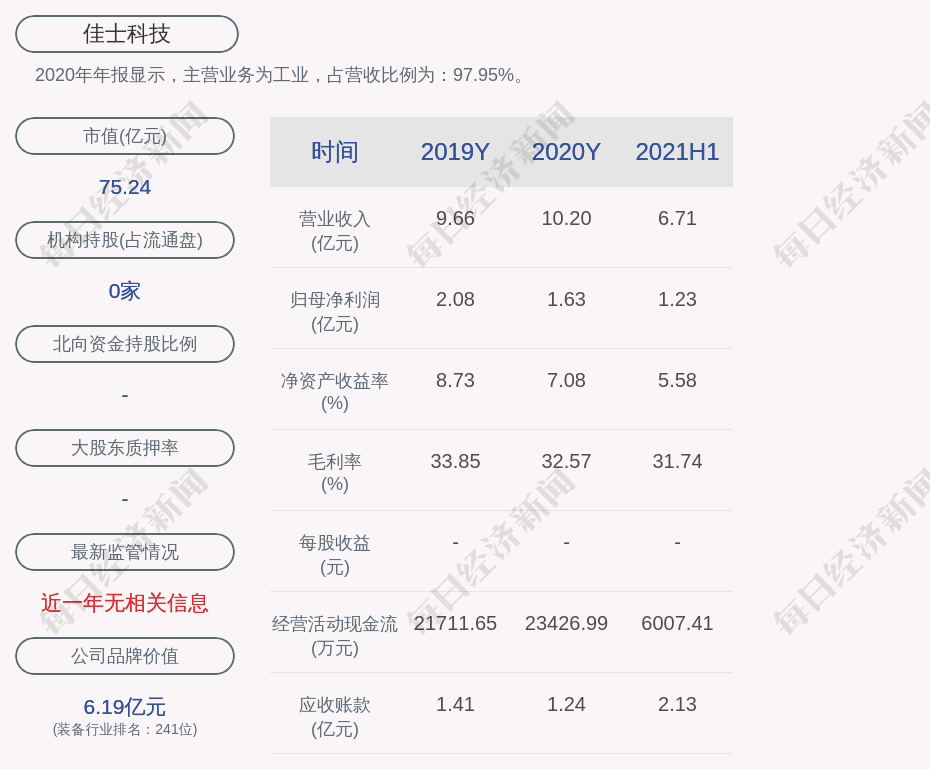Click gross margin value 31.74
930x769 pixels.
click(x=677, y=461)
